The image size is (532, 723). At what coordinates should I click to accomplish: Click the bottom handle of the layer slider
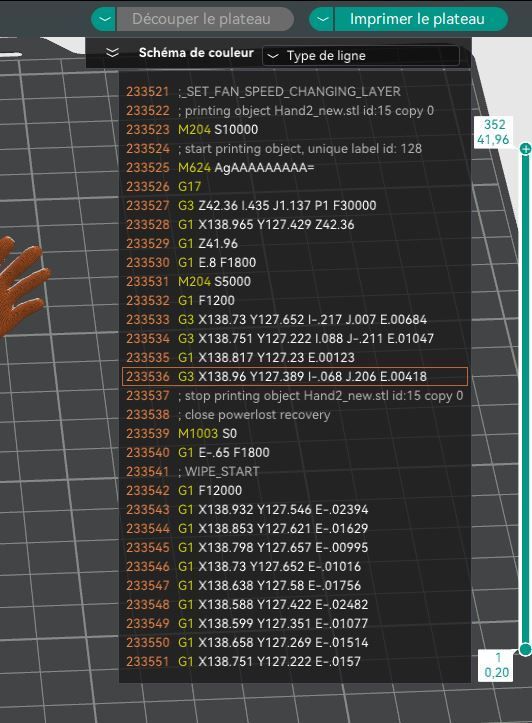525,649
